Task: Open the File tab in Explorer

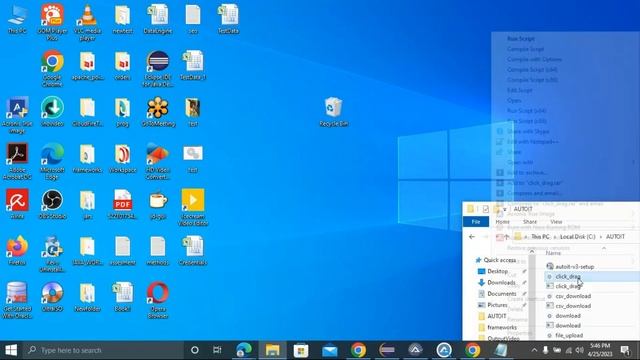Action: click(x=476, y=221)
